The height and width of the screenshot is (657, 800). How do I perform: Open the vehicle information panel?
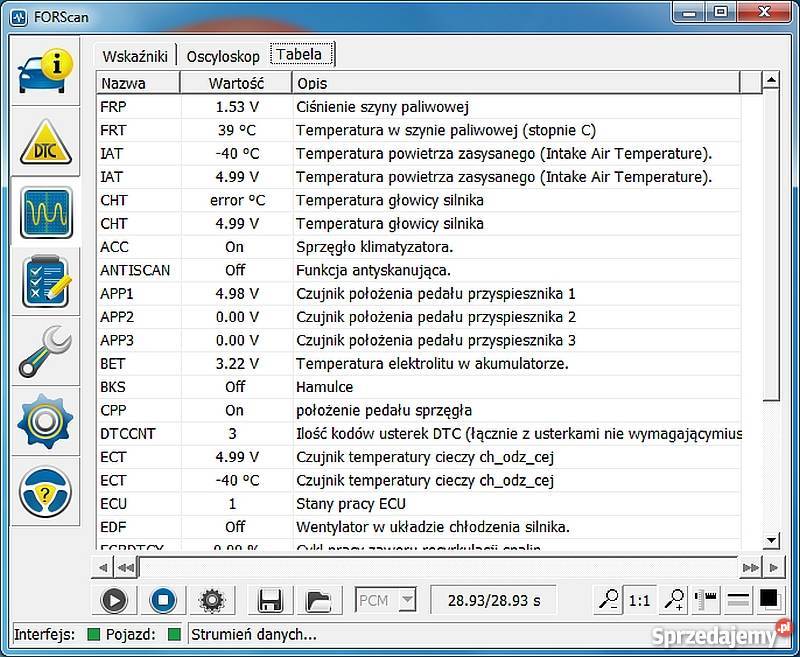45,71
